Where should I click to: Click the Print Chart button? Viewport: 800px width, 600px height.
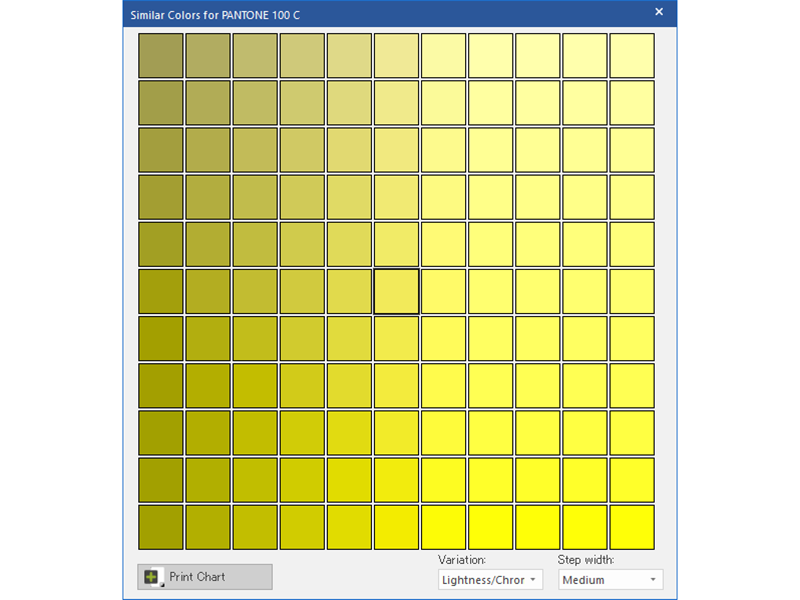pos(205,577)
